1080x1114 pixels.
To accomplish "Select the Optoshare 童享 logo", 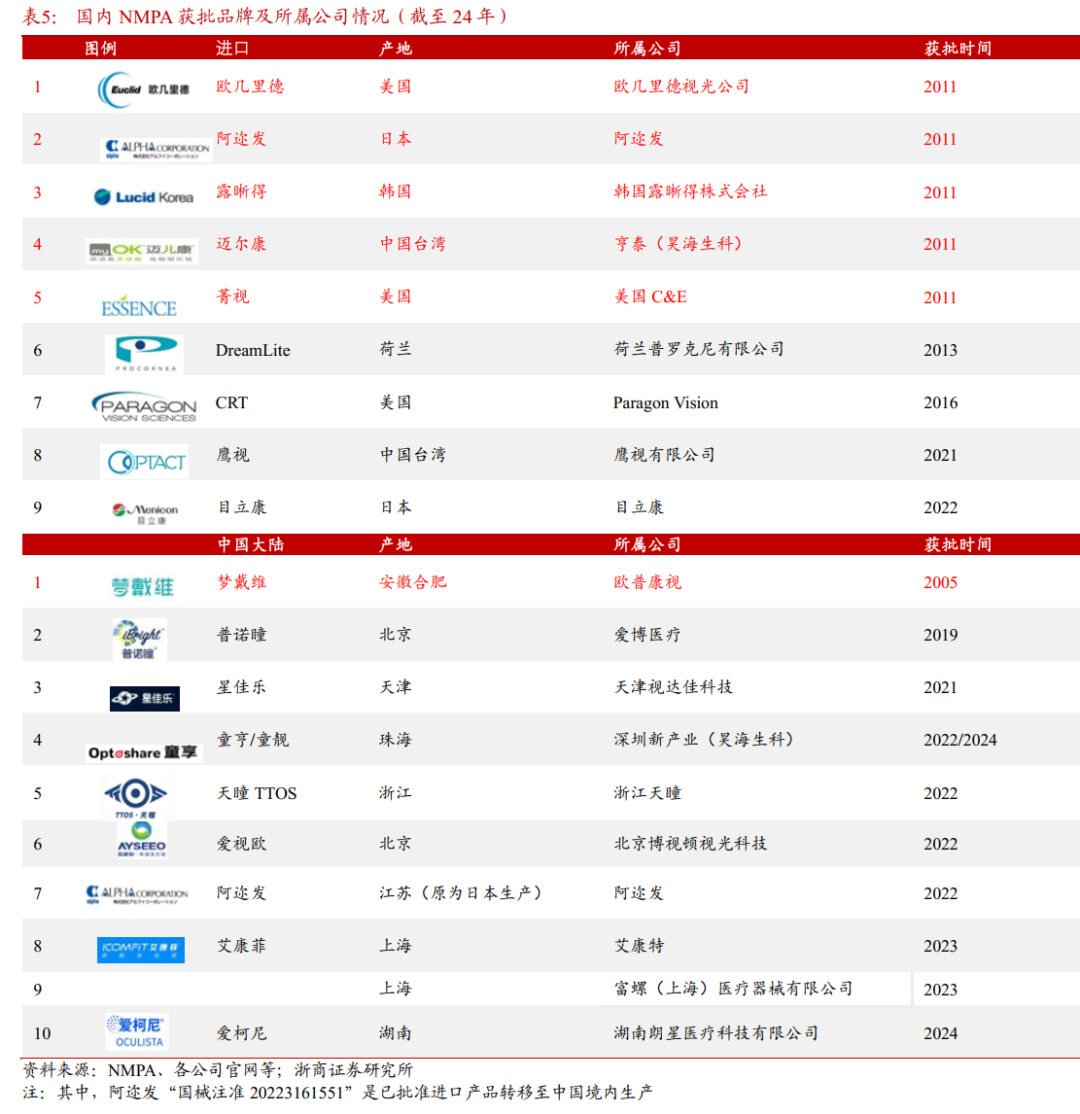I will [143, 753].
